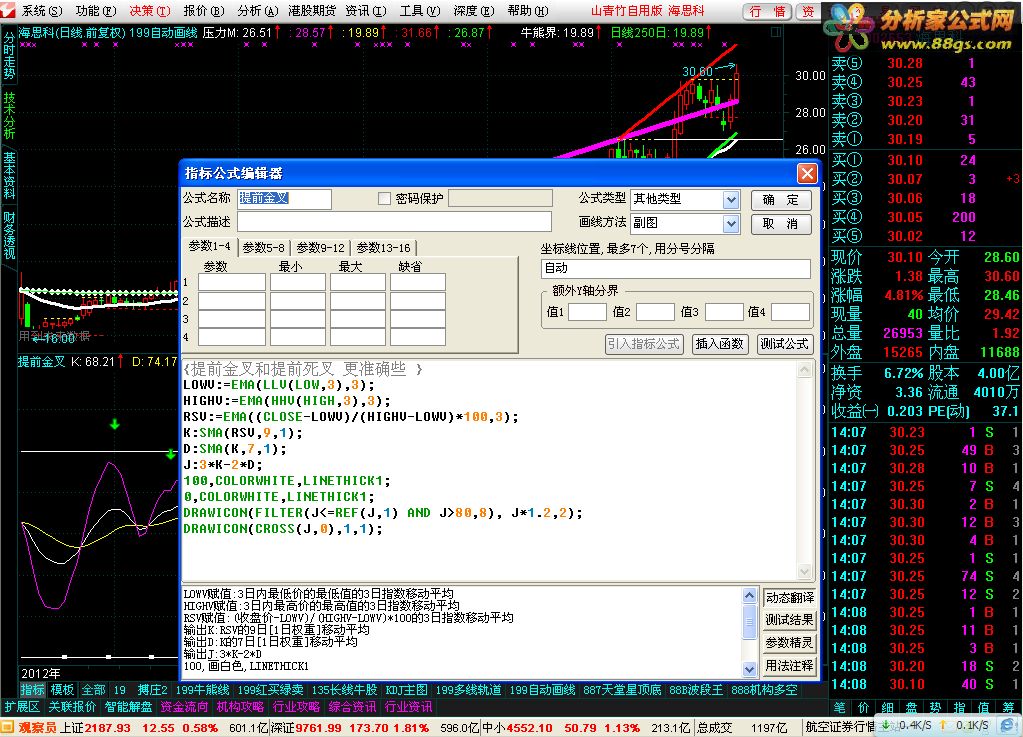Select the 财务透视 sidebar tab

pyautogui.click(x=9, y=235)
